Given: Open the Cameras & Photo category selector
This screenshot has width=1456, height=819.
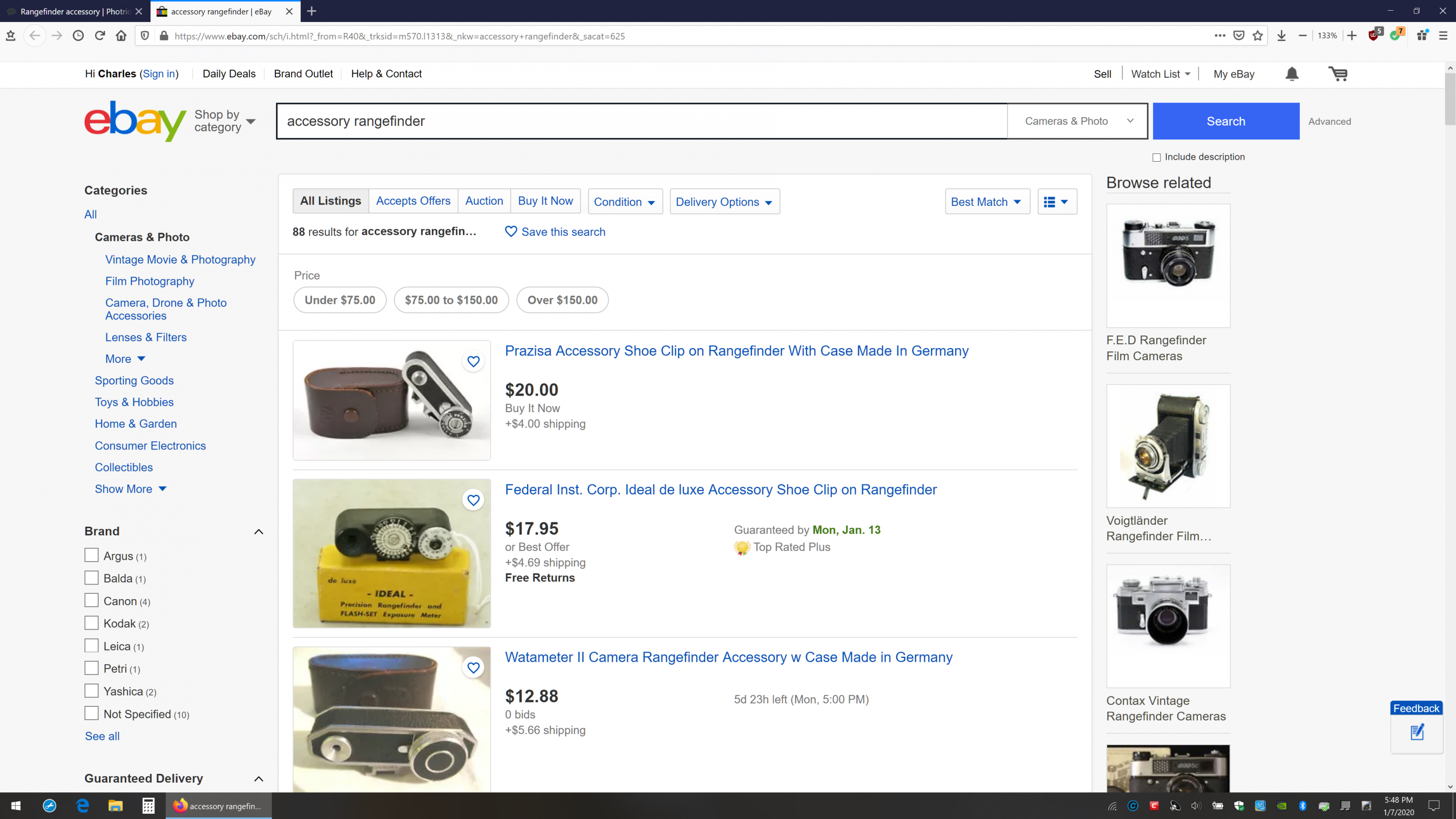Looking at the screenshot, I should [x=1078, y=121].
